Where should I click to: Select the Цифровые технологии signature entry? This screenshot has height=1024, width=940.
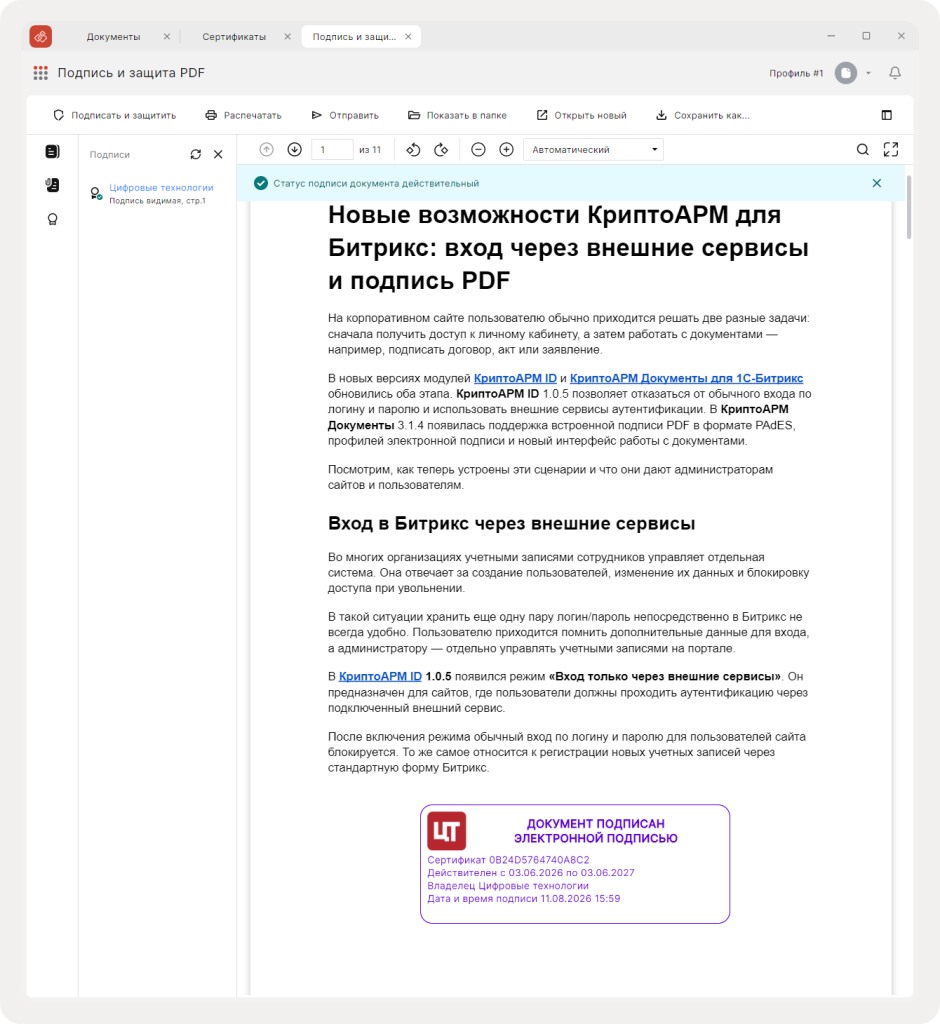(161, 187)
